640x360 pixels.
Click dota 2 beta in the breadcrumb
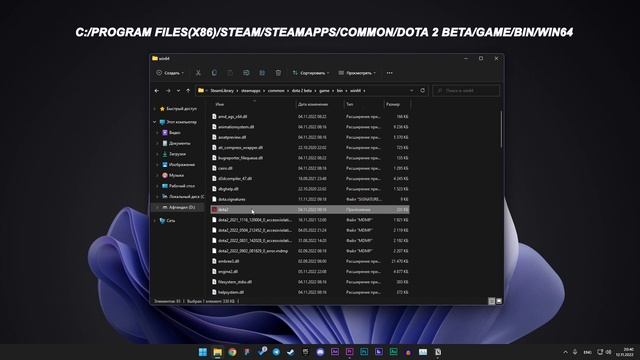pyautogui.click(x=302, y=91)
